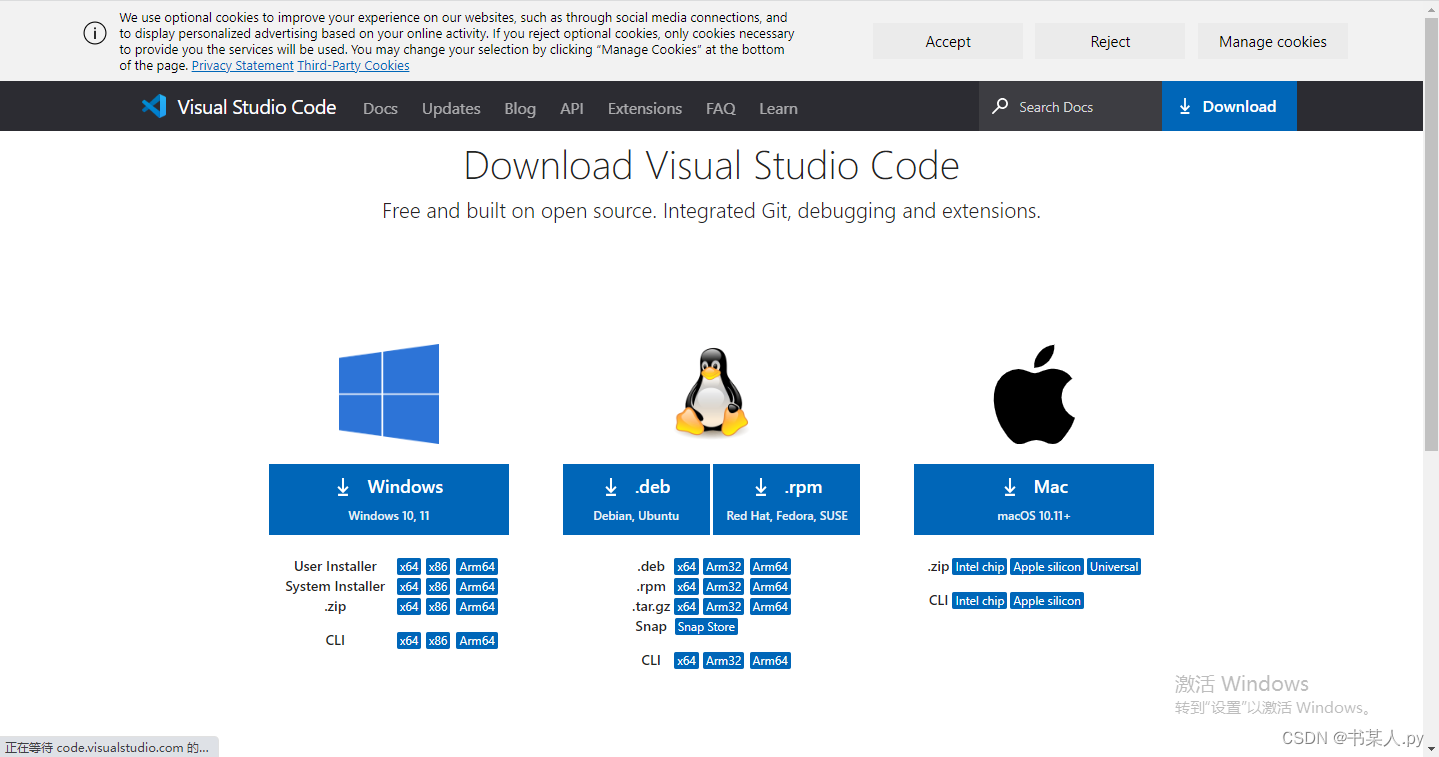This screenshot has width=1439, height=757.
Task: Click the Windows logo image
Action: coord(389,394)
